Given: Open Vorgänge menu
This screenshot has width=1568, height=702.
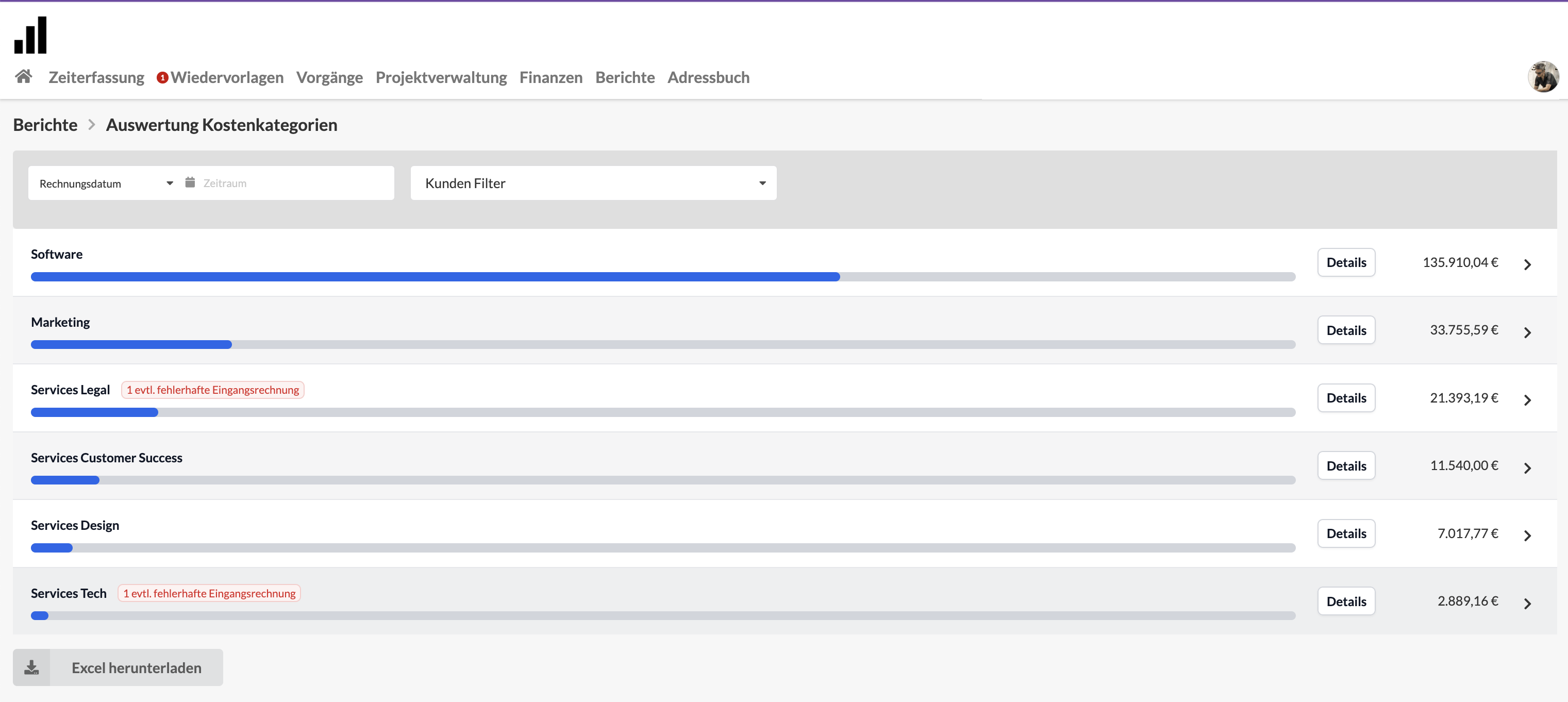Looking at the screenshot, I should (x=329, y=77).
